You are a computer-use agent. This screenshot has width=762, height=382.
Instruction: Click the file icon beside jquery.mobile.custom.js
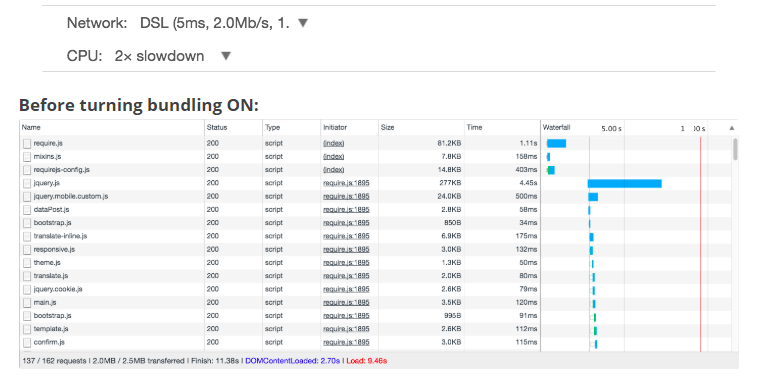27,196
